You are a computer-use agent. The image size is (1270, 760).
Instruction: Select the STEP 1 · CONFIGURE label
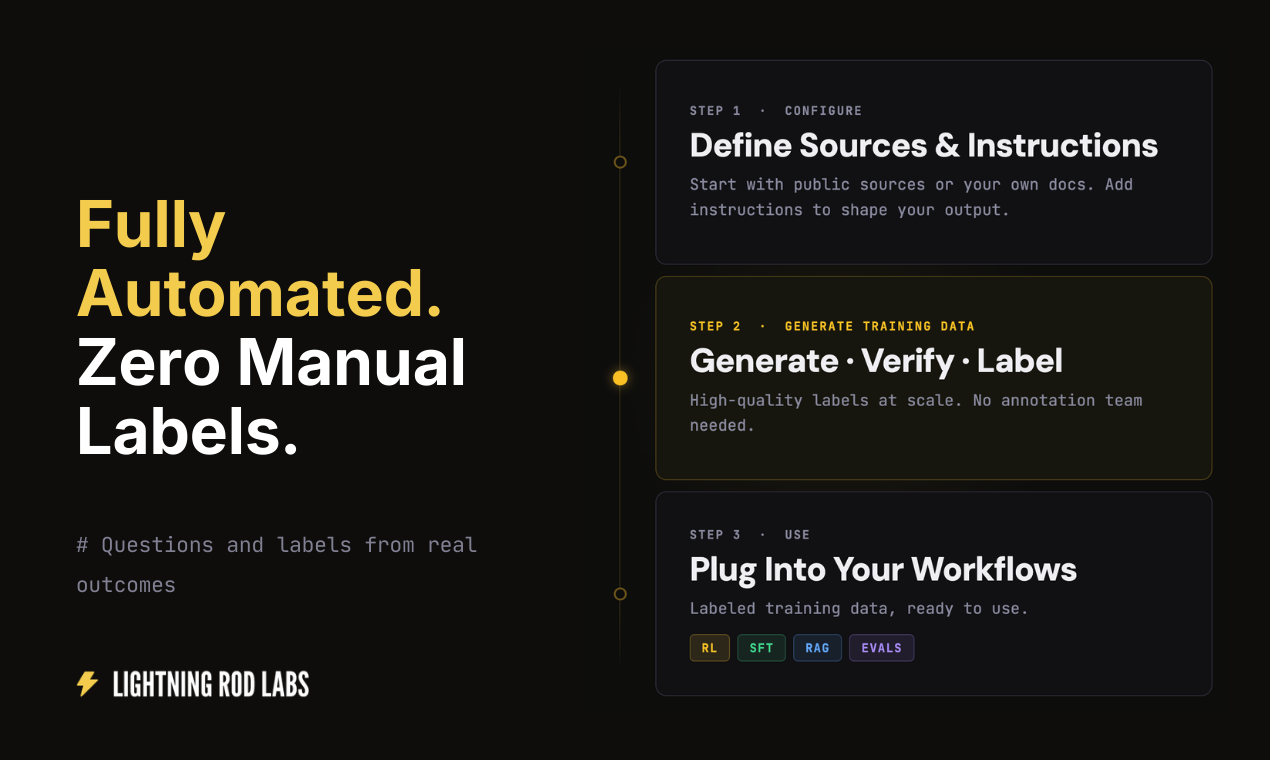tap(775, 110)
